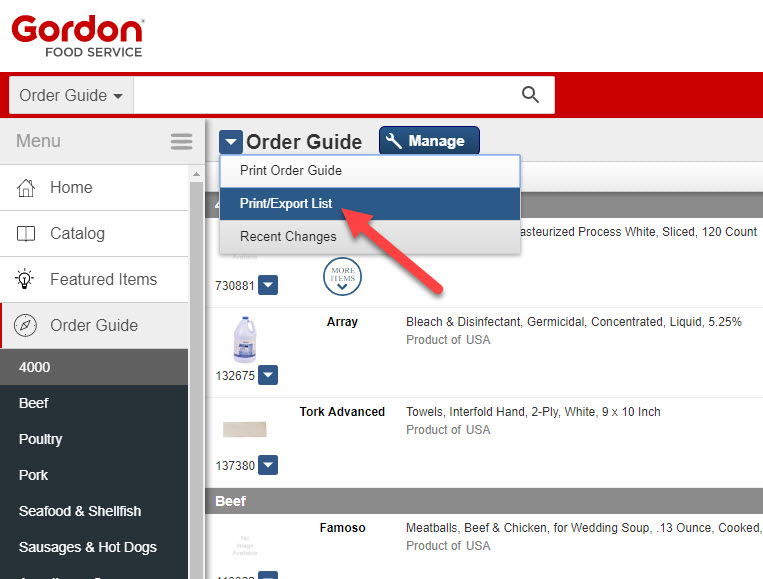Select Seafood & Shellfish category
This screenshot has width=763, height=579.
[x=94, y=511]
